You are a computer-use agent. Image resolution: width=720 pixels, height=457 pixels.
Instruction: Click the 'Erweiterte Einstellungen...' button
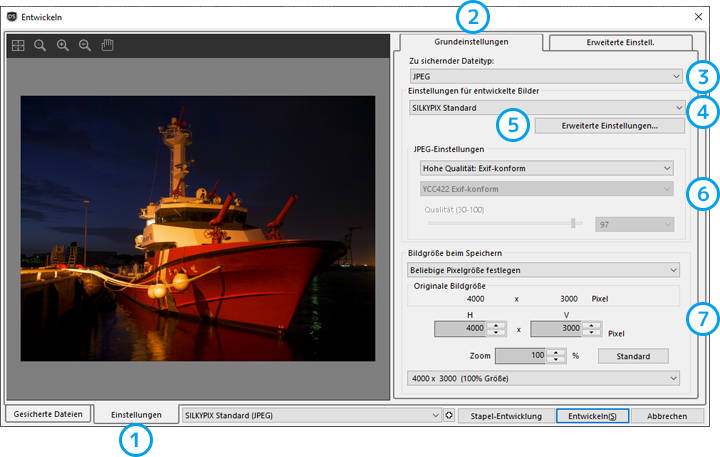point(609,126)
